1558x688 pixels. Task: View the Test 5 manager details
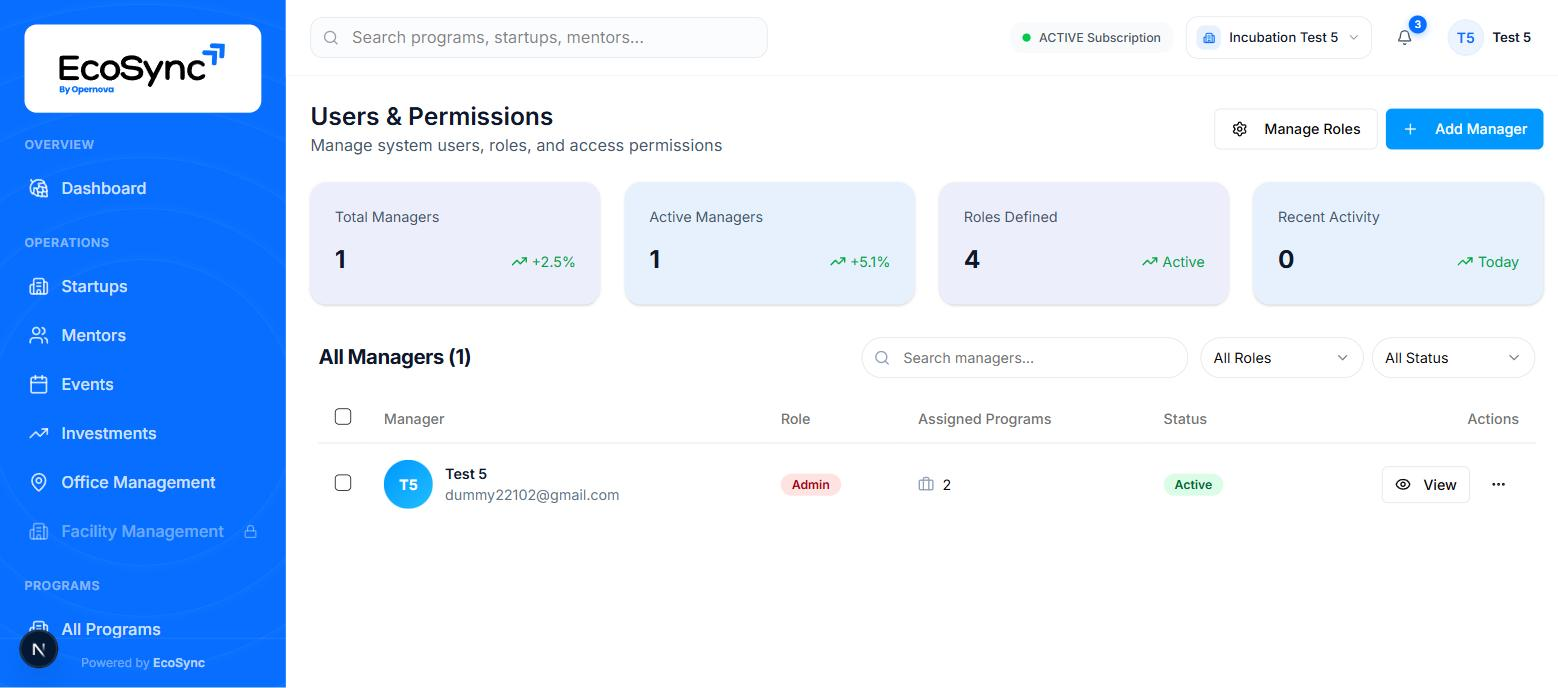(1426, 484)
